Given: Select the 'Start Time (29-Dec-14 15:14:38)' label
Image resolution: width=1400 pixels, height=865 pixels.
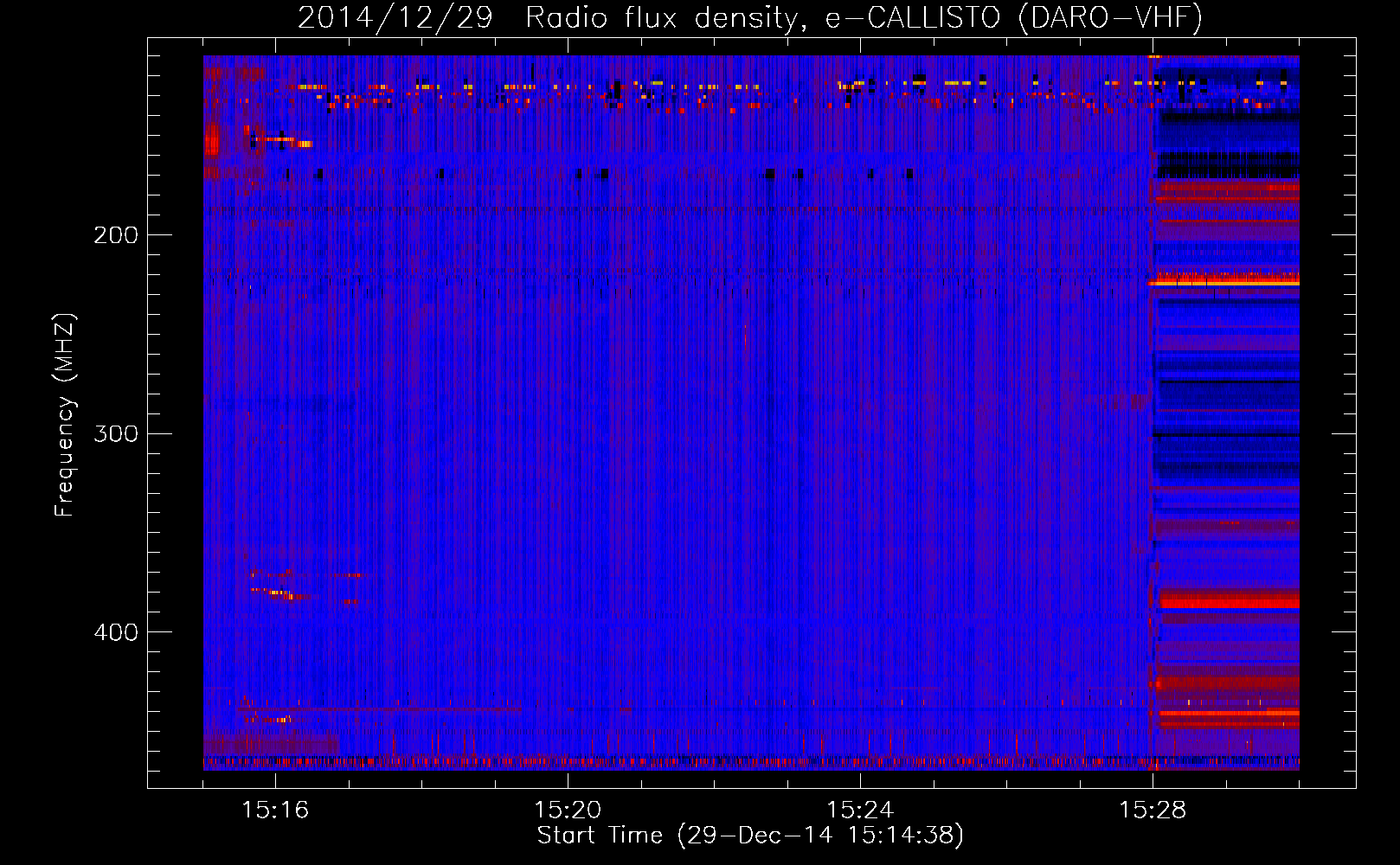Looking at the screenshot, I should [750, 836].
